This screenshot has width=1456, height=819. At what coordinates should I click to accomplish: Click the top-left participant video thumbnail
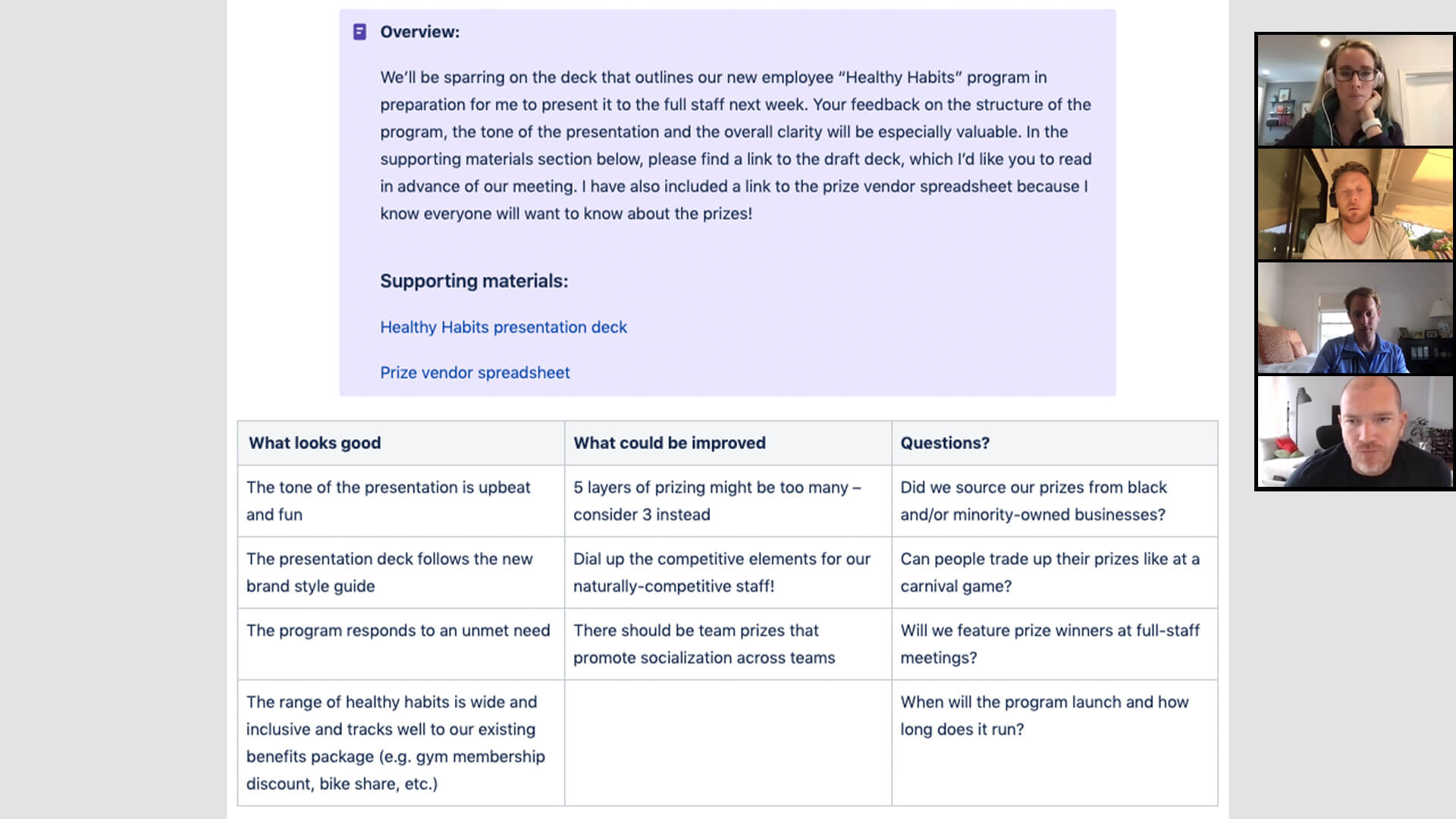(1355, 89)
